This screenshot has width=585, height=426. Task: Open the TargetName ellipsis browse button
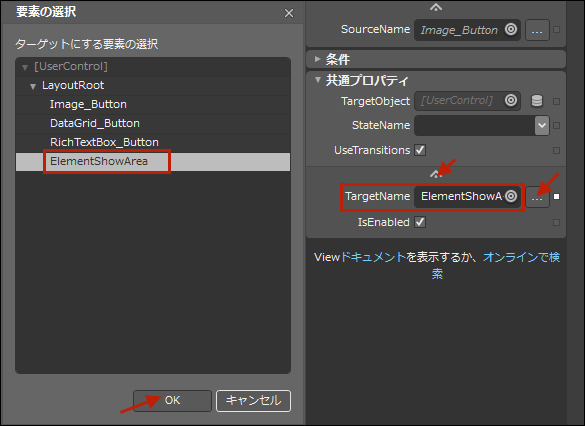[x=537, y=197]
